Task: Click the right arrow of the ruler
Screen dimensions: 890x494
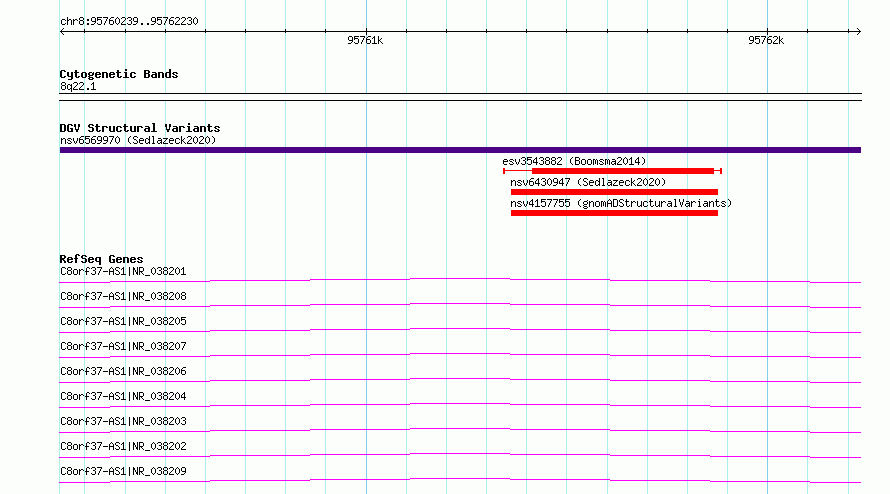Action: (x=858, y=32)
